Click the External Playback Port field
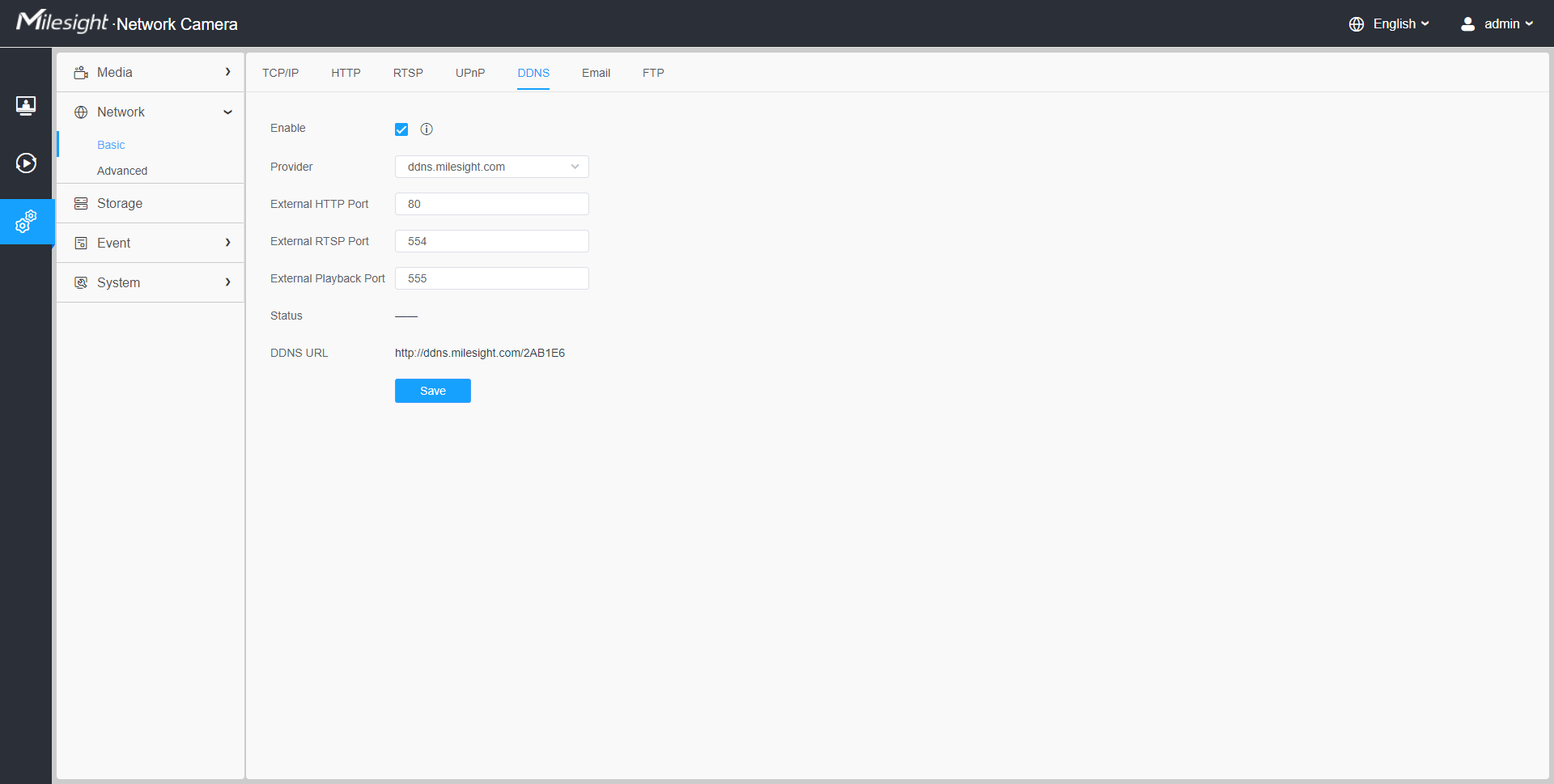Viewport: 1554px width, 784px height. tap(492, 278)
